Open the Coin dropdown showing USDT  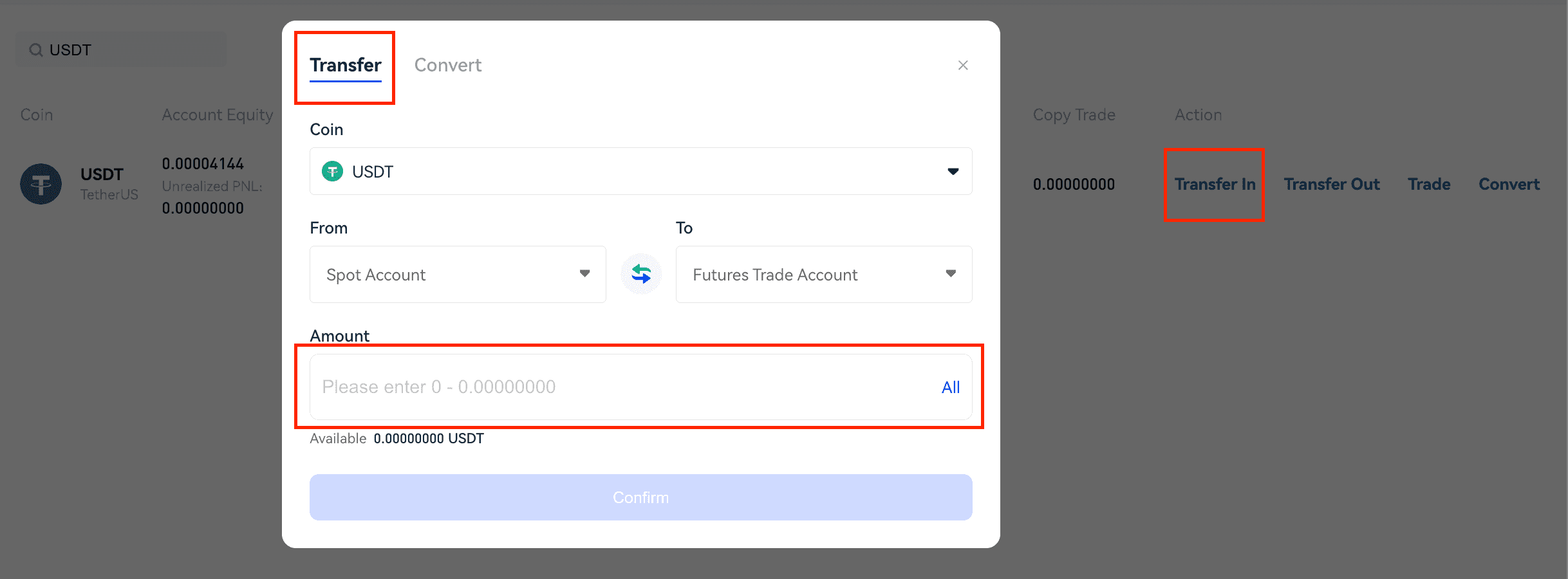[641, 171]
